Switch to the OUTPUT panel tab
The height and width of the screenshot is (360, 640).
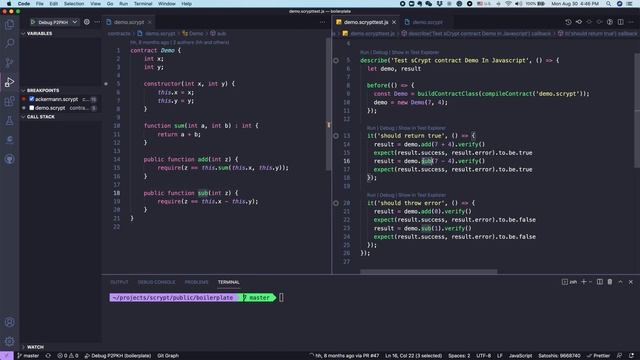point(119,282)
